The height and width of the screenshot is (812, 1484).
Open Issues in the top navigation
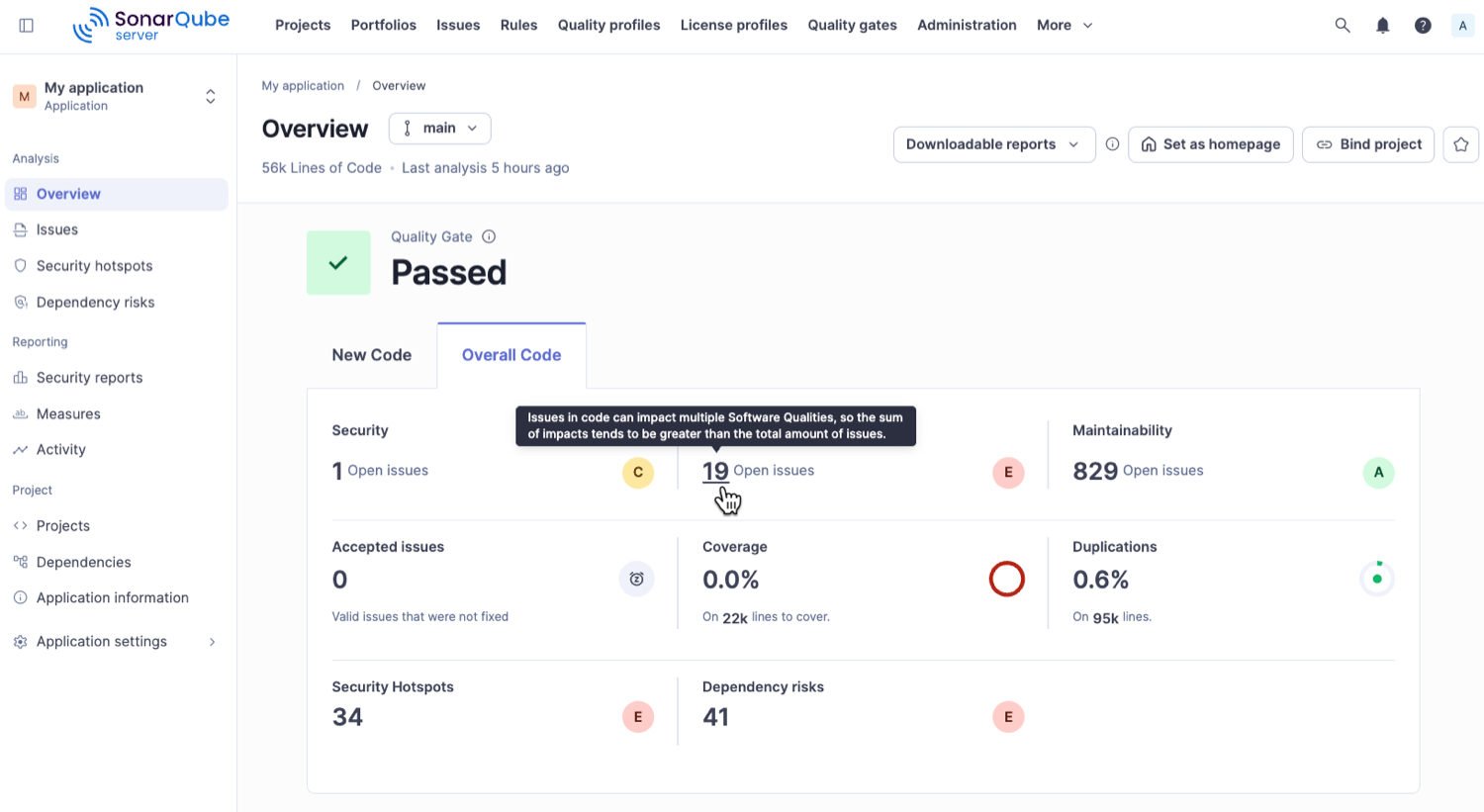click(x=458, y=26)
